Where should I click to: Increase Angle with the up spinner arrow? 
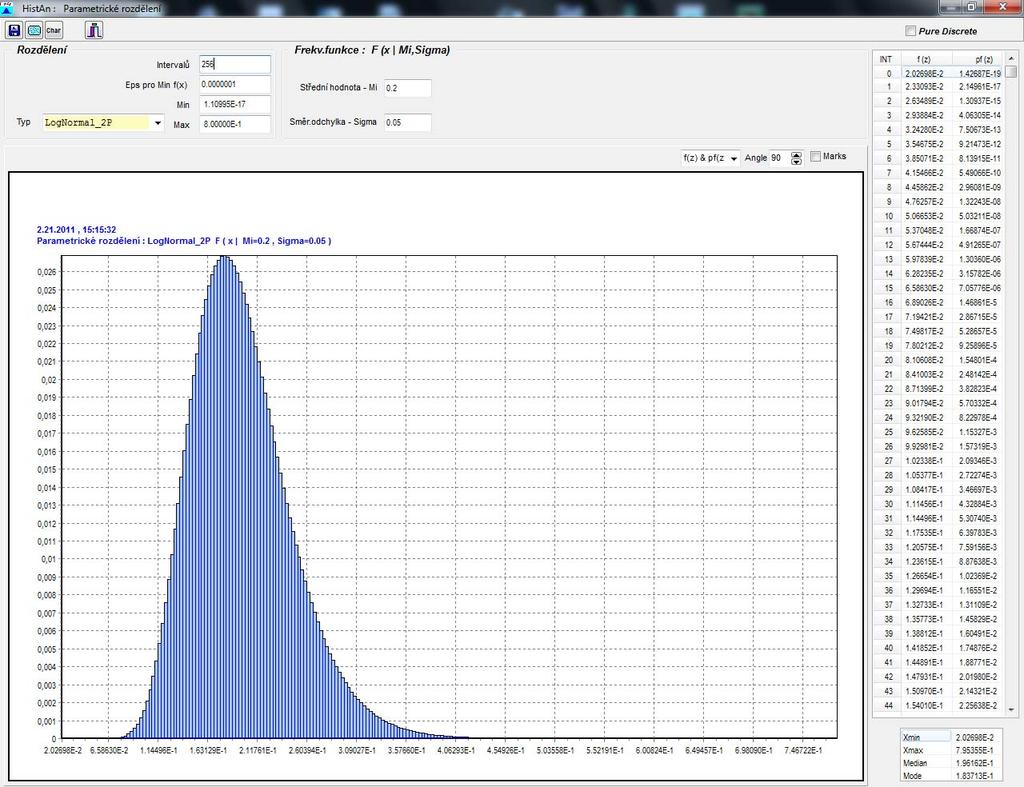796,155
